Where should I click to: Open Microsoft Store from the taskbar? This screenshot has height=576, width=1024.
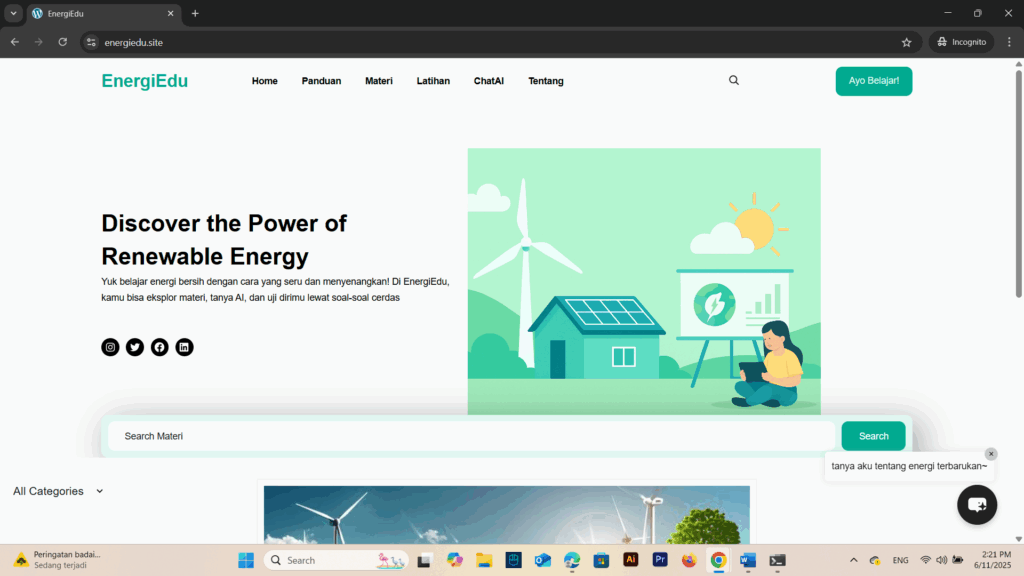click(601, 560)
